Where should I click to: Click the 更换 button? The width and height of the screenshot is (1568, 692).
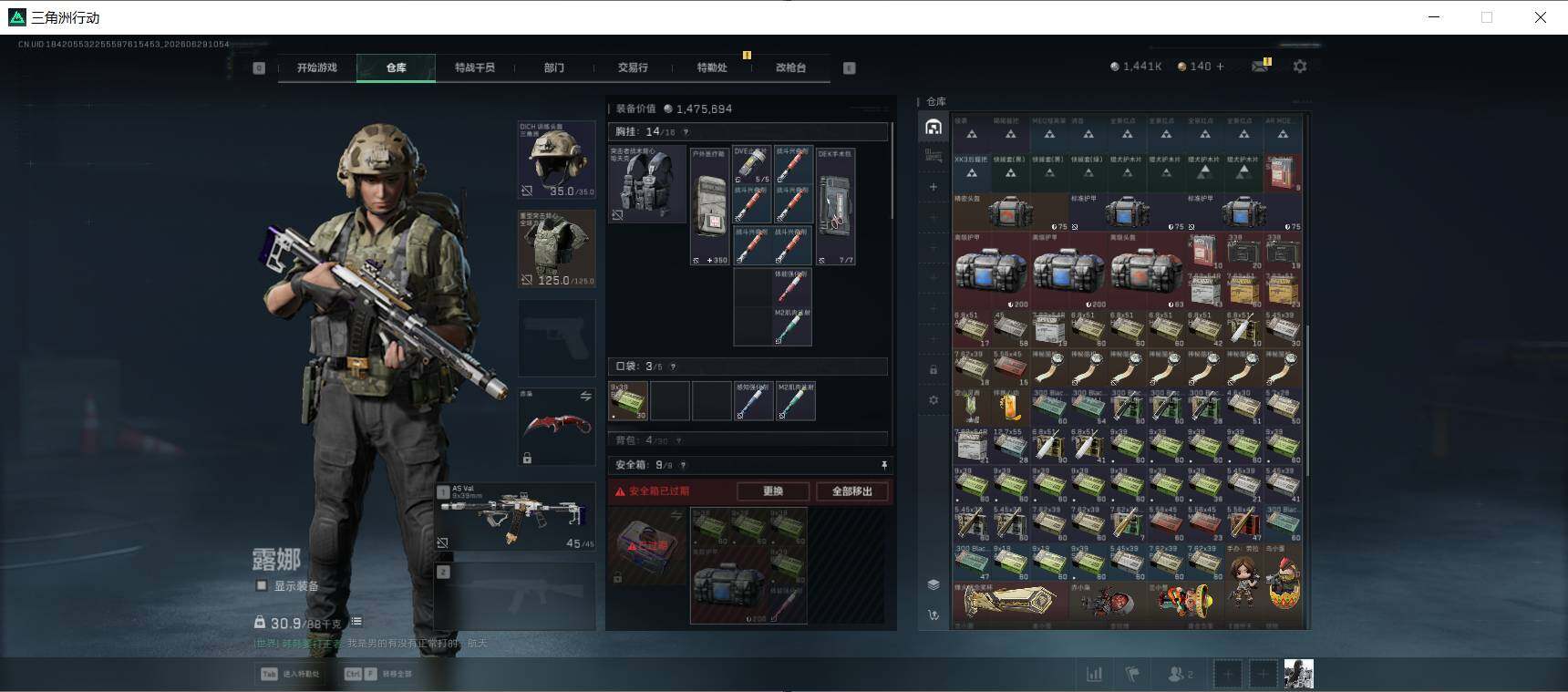coord(773,491)
